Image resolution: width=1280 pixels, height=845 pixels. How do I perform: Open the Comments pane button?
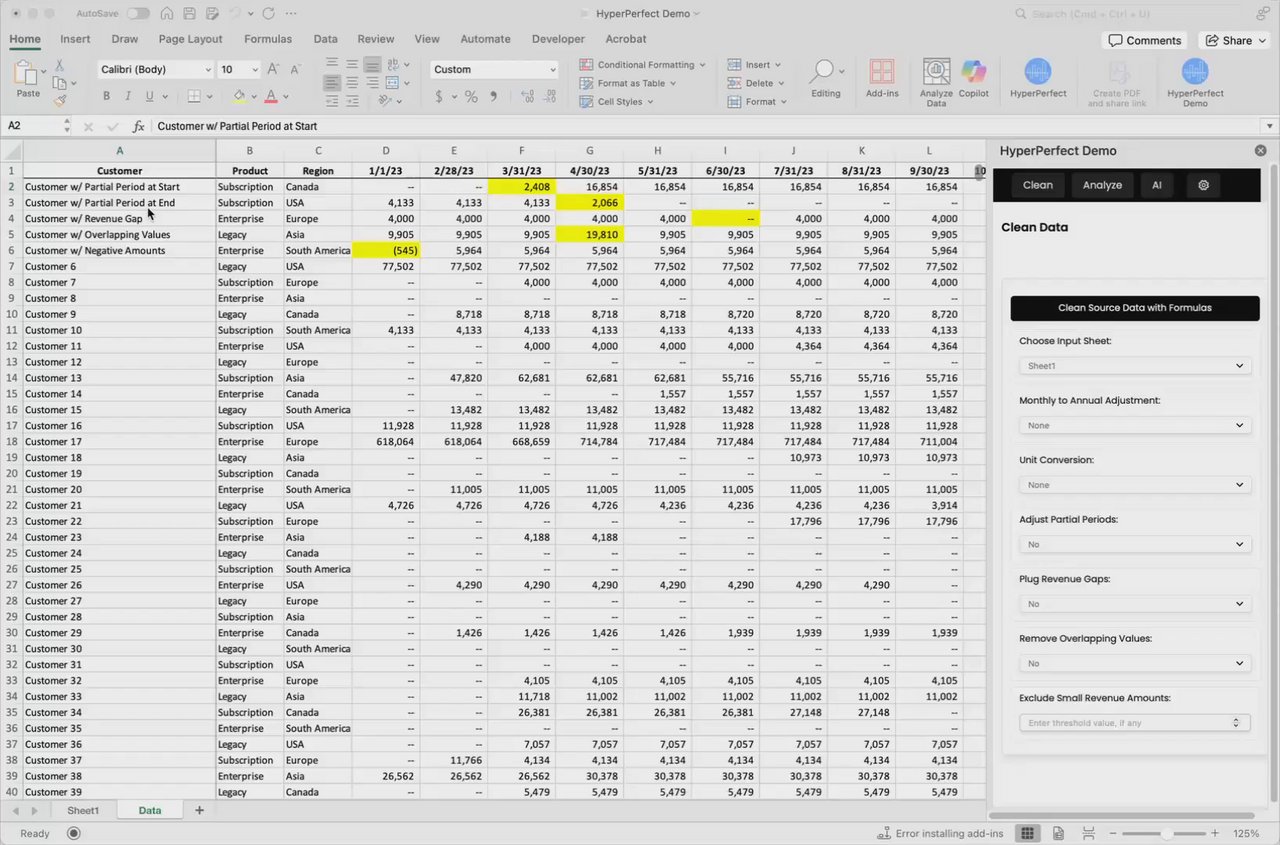tap(1144, 40)
